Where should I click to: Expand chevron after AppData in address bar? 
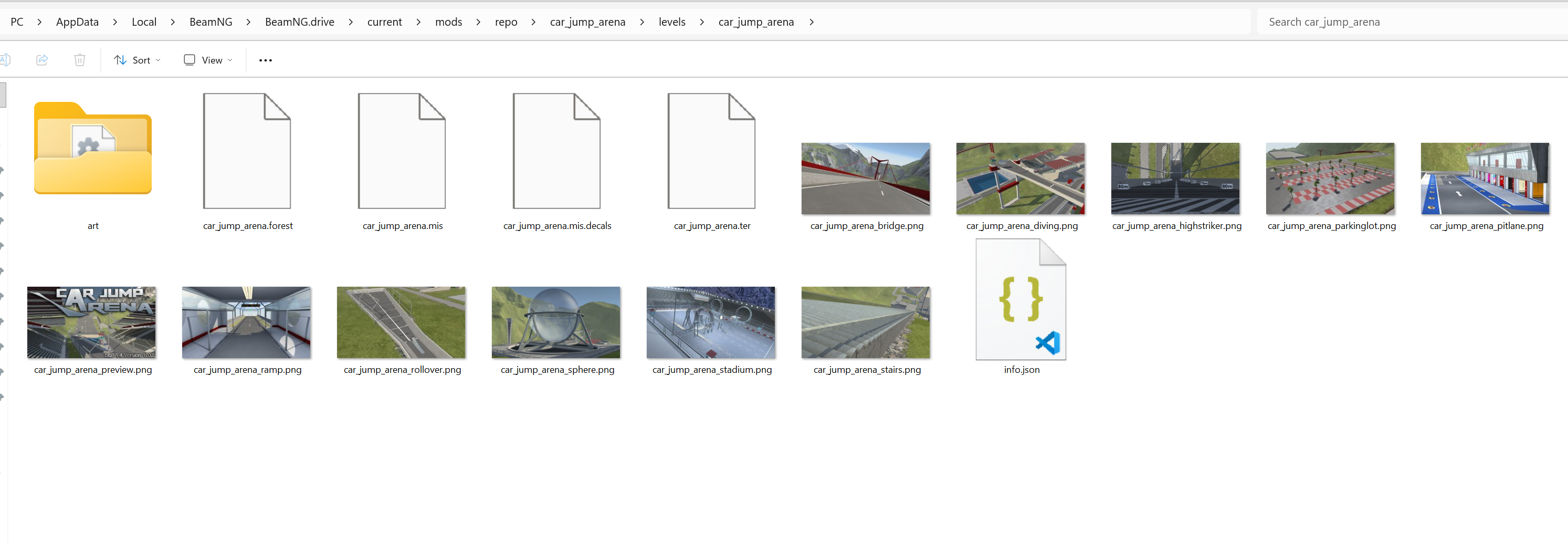click(x=115, y=22)
